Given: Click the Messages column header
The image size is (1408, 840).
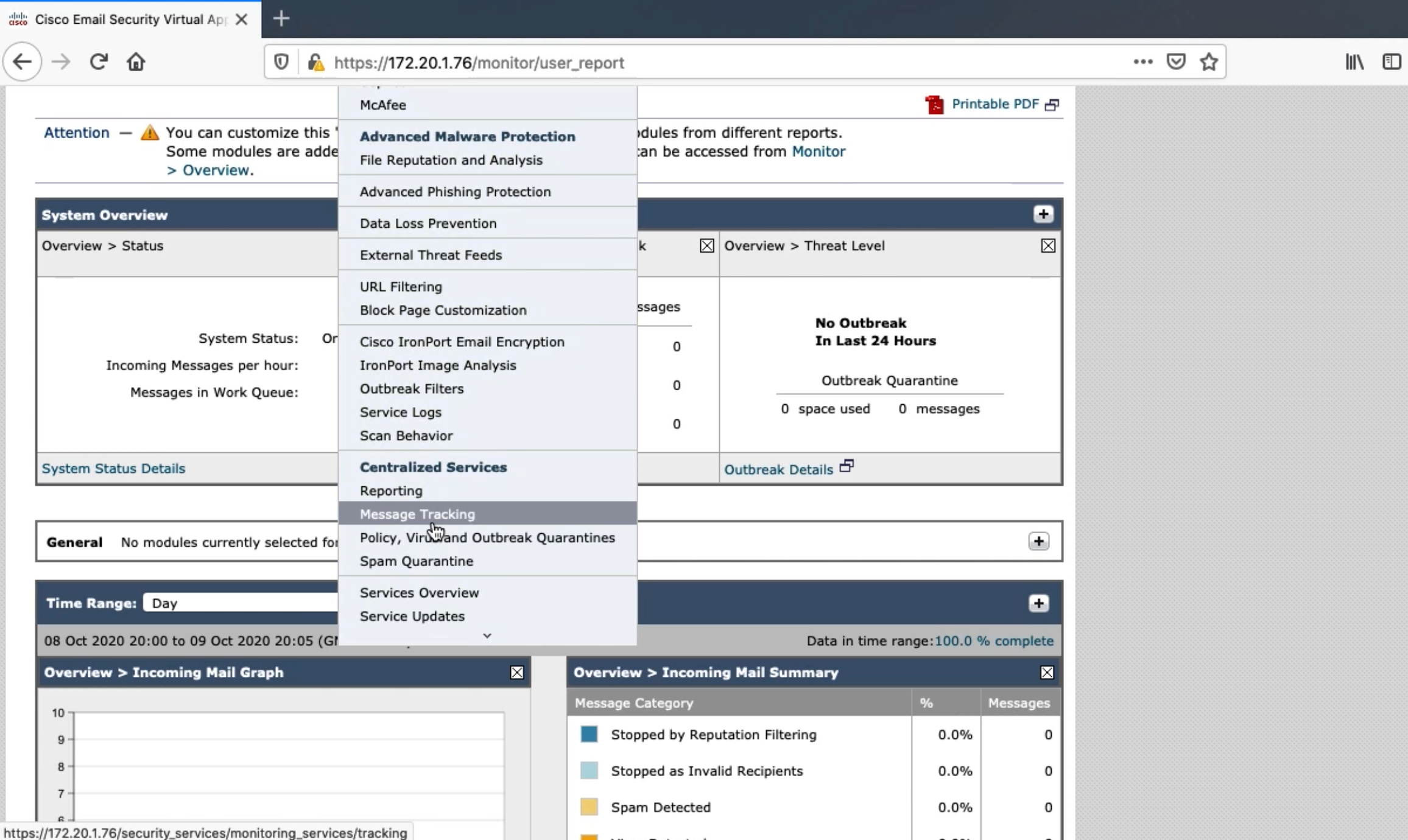Looking at the screenshot, I should 1019,703.
